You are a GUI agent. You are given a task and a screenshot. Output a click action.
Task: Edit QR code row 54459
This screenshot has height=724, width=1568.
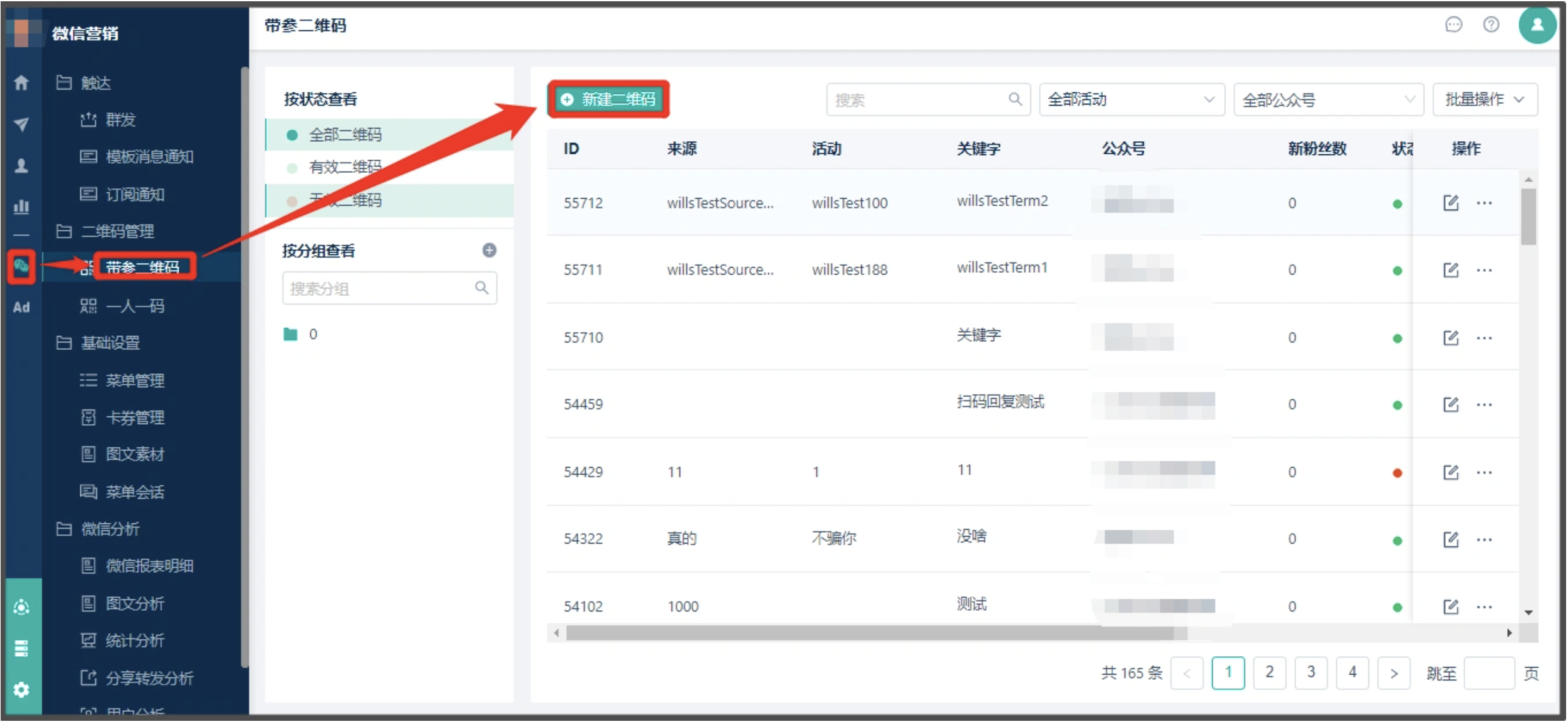(1450, 404)
